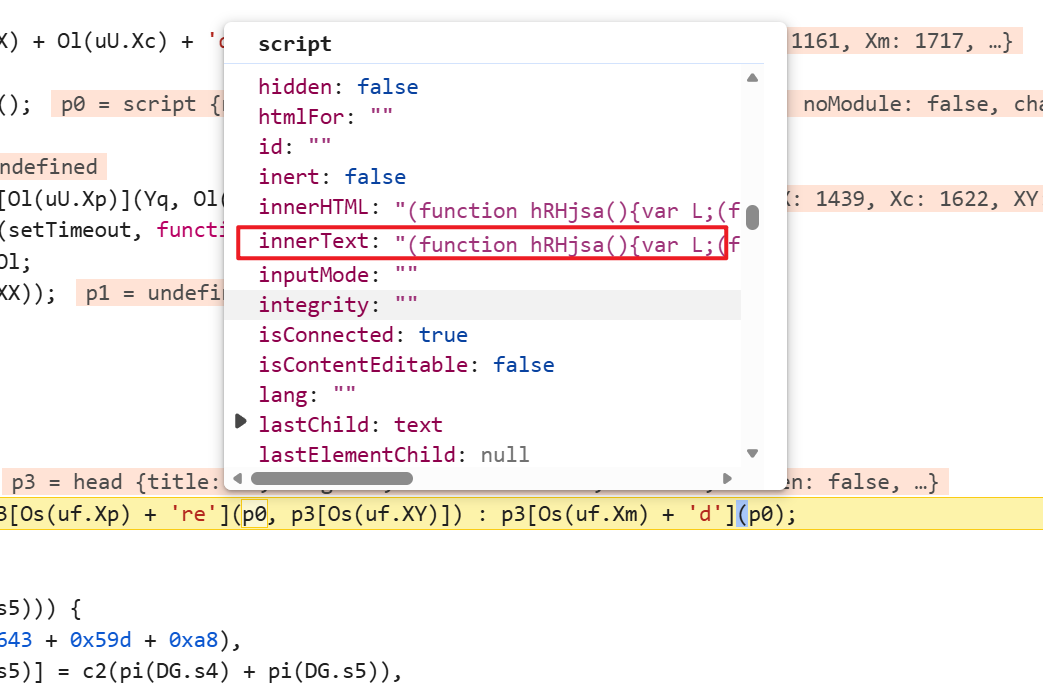Select the innerText property row
Image resolution: width=1043 pixels, height=683 pixels.
click(x=482, y=243)
